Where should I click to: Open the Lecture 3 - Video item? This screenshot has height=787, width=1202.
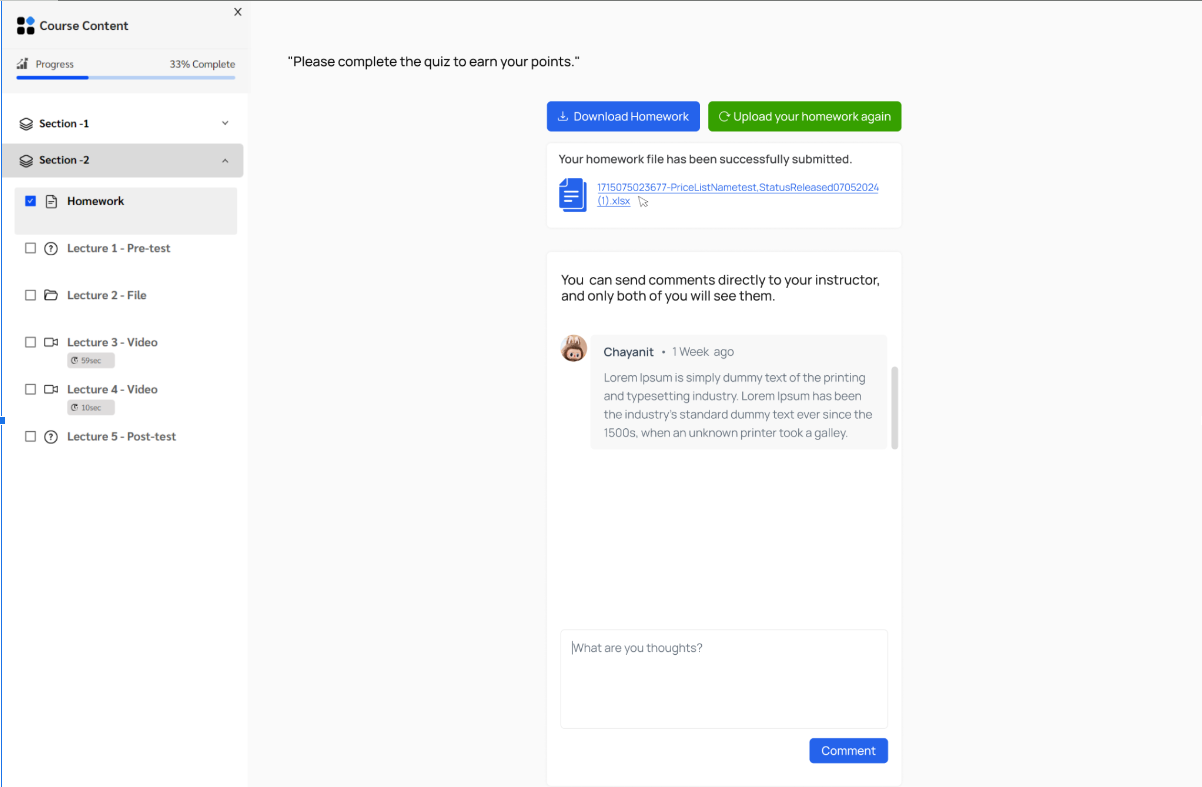(112, 342)
